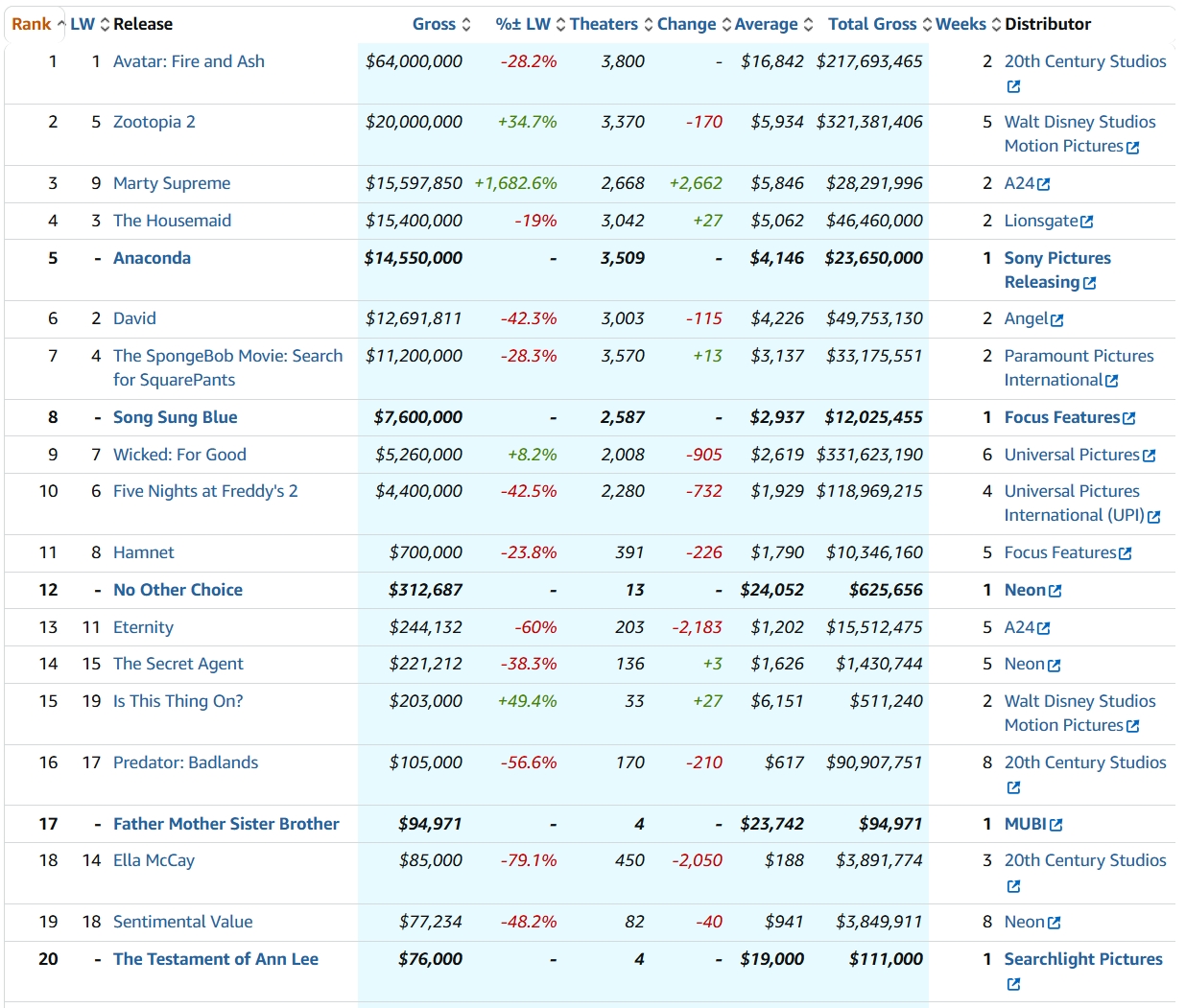Click the sort arrows beside Theaters header
This screenshot has width=1186, height=1008.
pyautogui.click(x=649, y=25)
